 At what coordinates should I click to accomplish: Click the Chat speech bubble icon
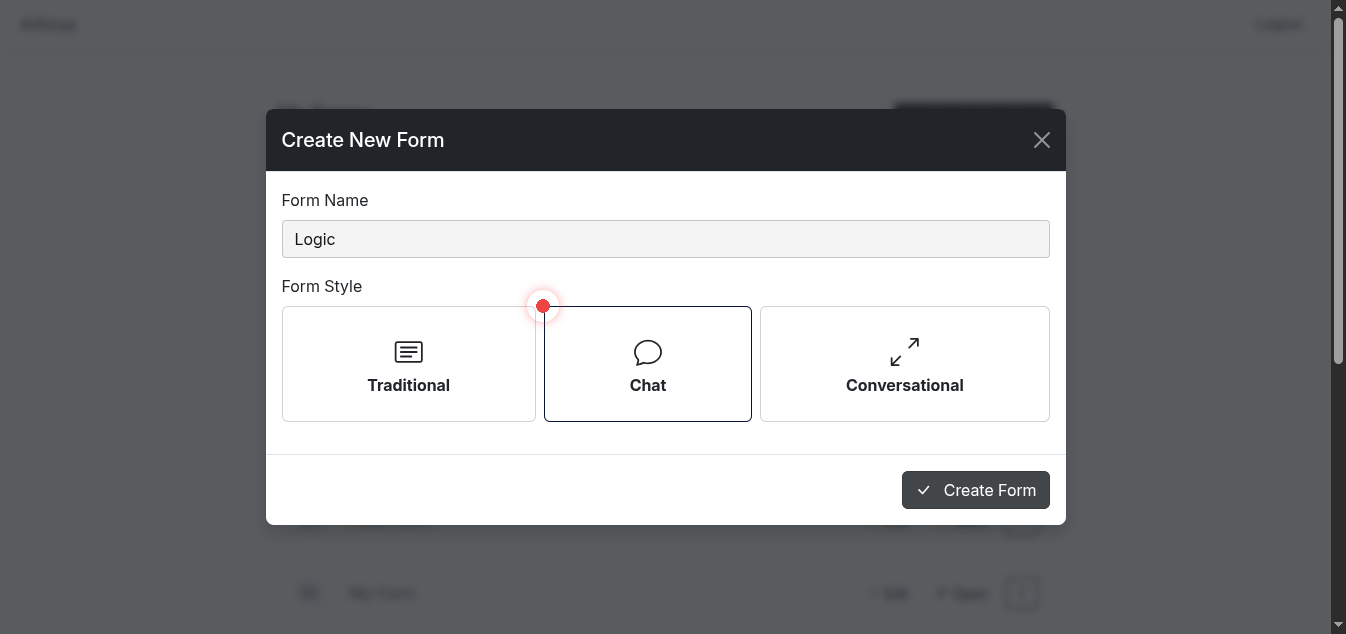[x=648, y=352]
